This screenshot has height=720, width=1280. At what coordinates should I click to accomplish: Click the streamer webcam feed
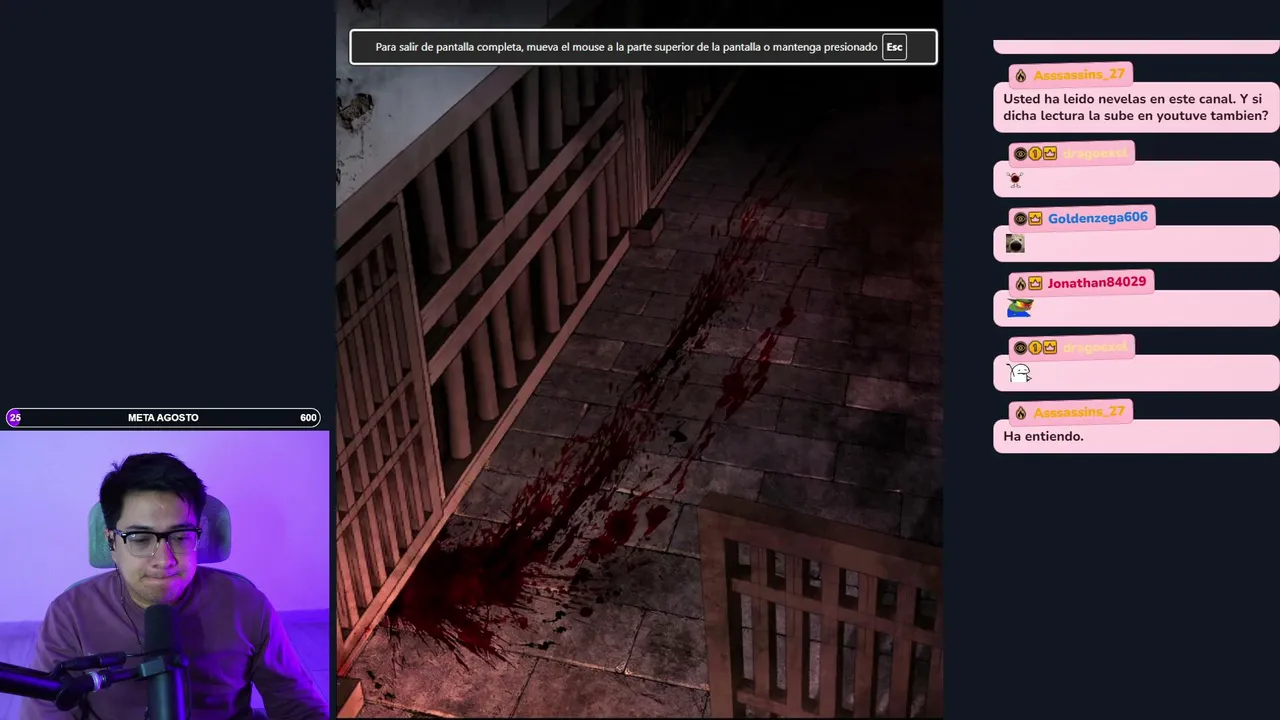point(164,575)
